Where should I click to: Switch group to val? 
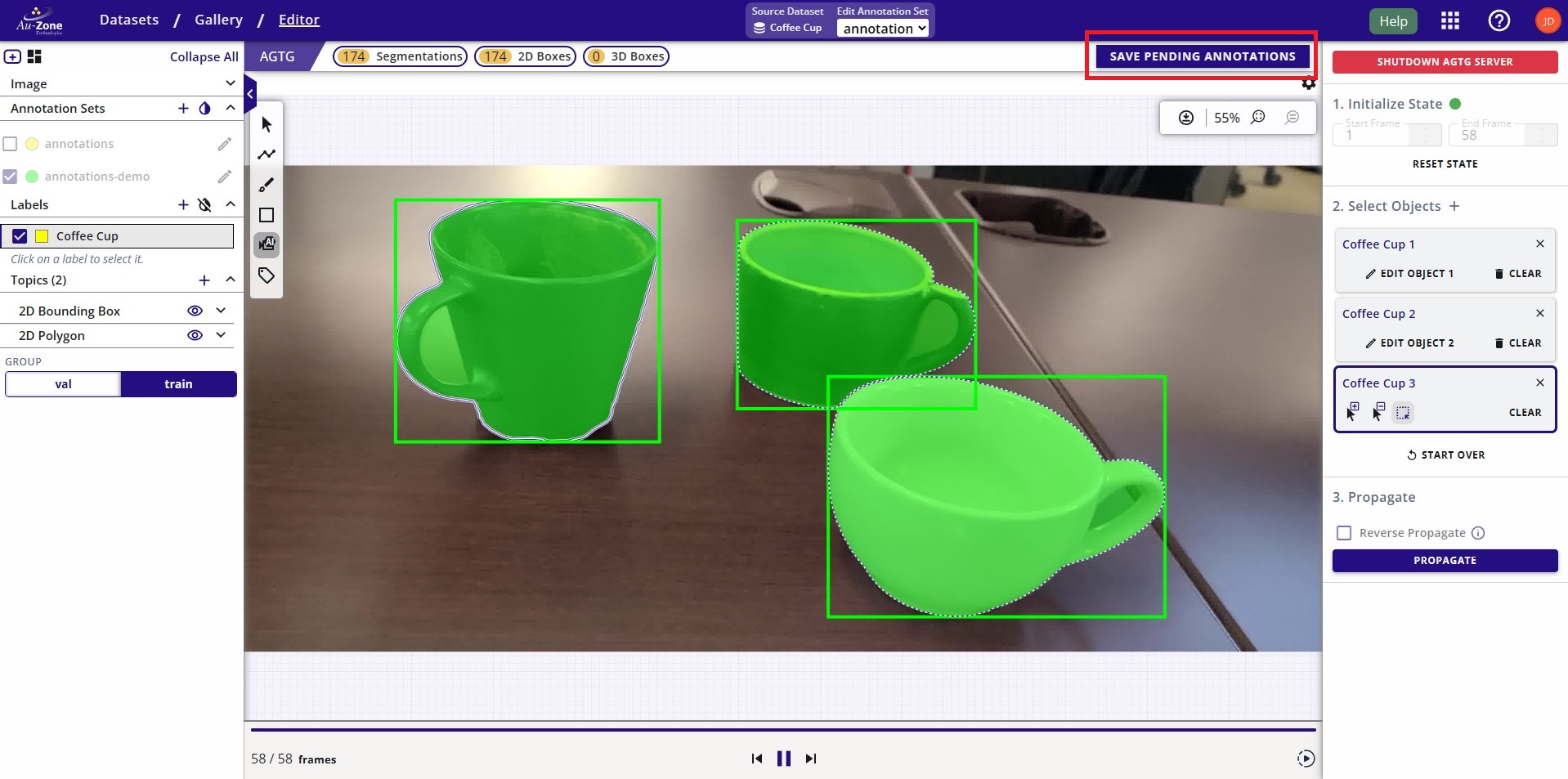point(63,384)
